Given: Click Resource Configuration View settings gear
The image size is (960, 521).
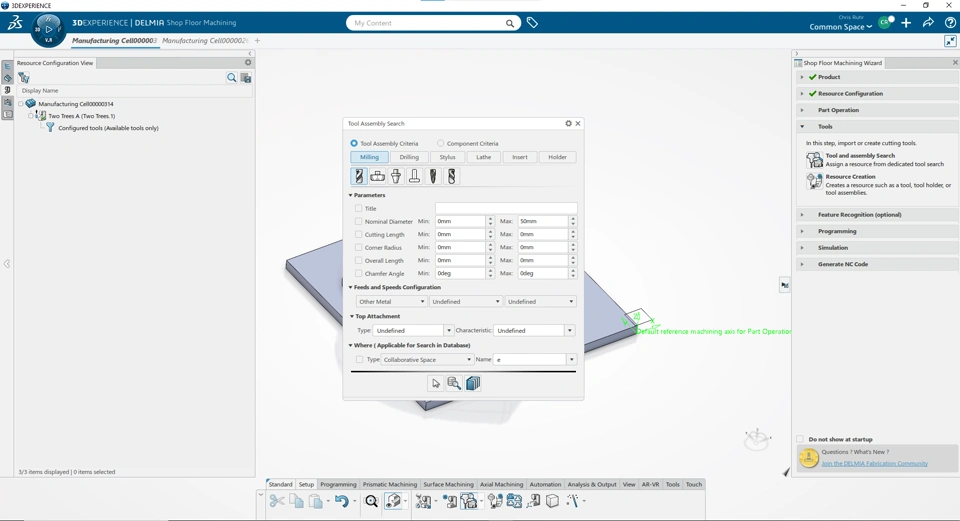Looking at the screenshot, I should (x=248, y=62).
